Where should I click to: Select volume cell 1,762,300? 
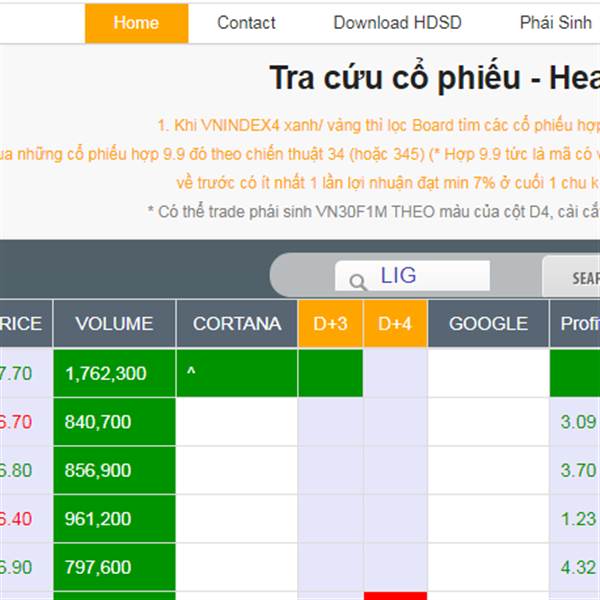(114, 373)
